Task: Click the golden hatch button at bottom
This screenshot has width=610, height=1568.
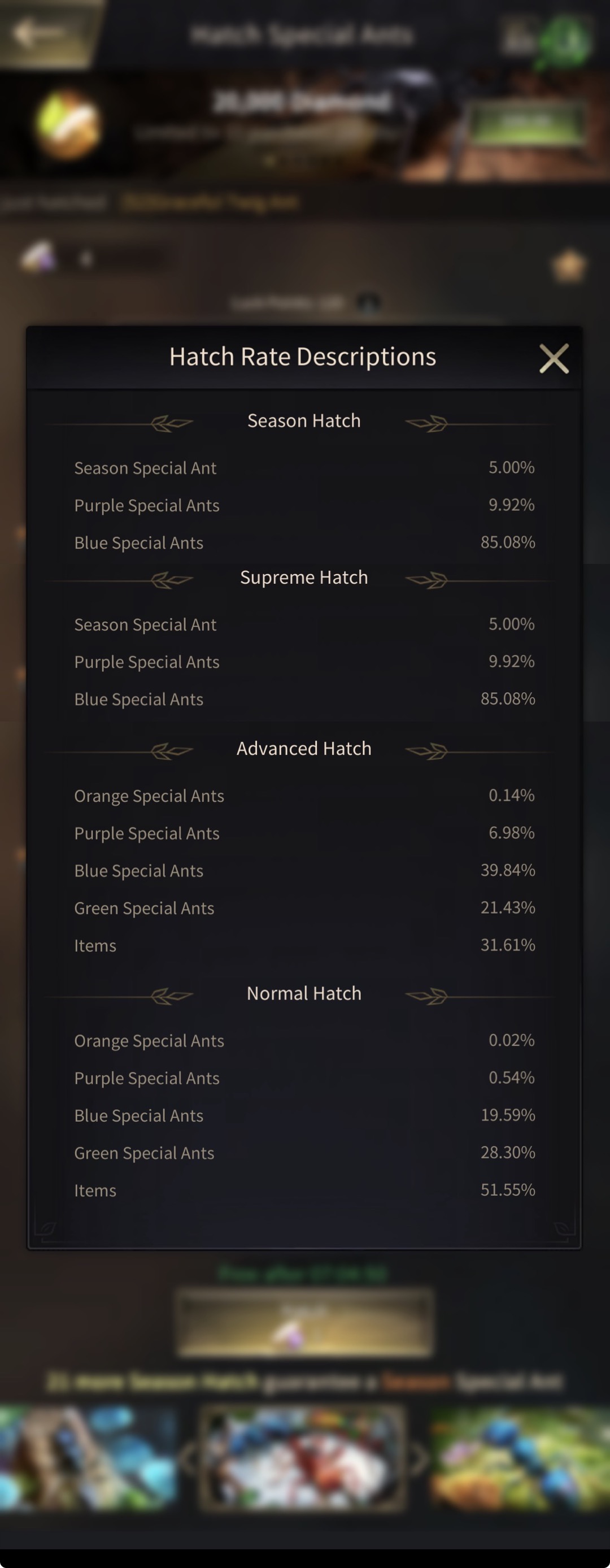Action: [304, 1323]
